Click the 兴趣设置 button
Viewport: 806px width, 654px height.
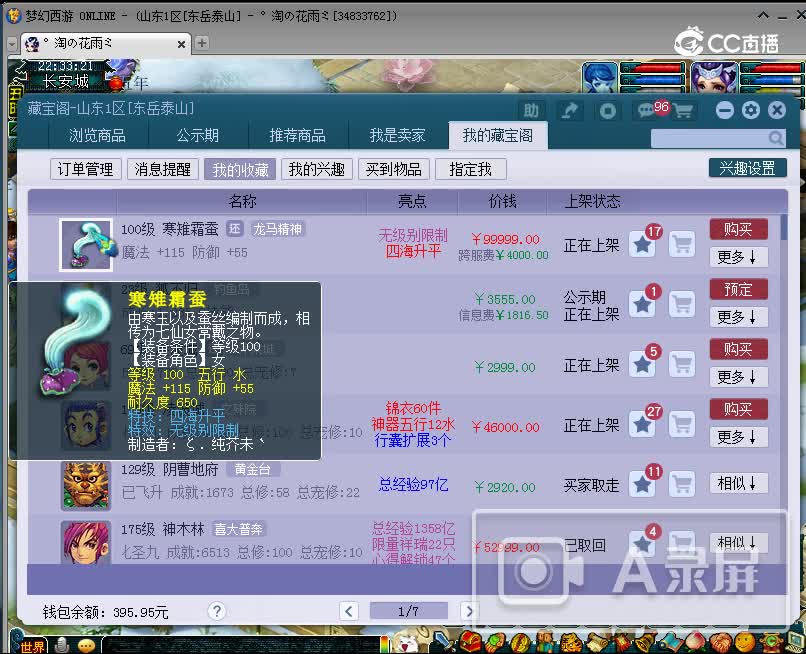pos(747,168)
